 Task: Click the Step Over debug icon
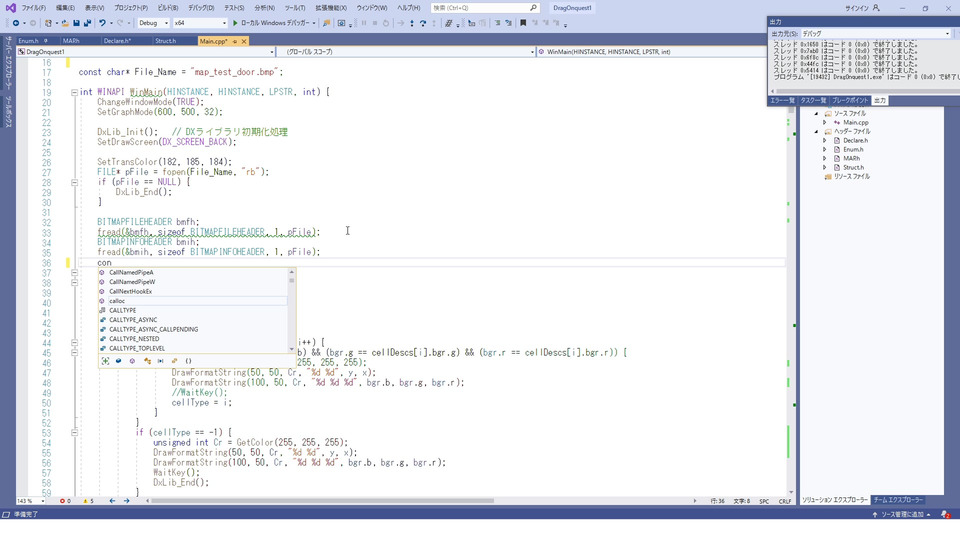[x=423, y=23]
